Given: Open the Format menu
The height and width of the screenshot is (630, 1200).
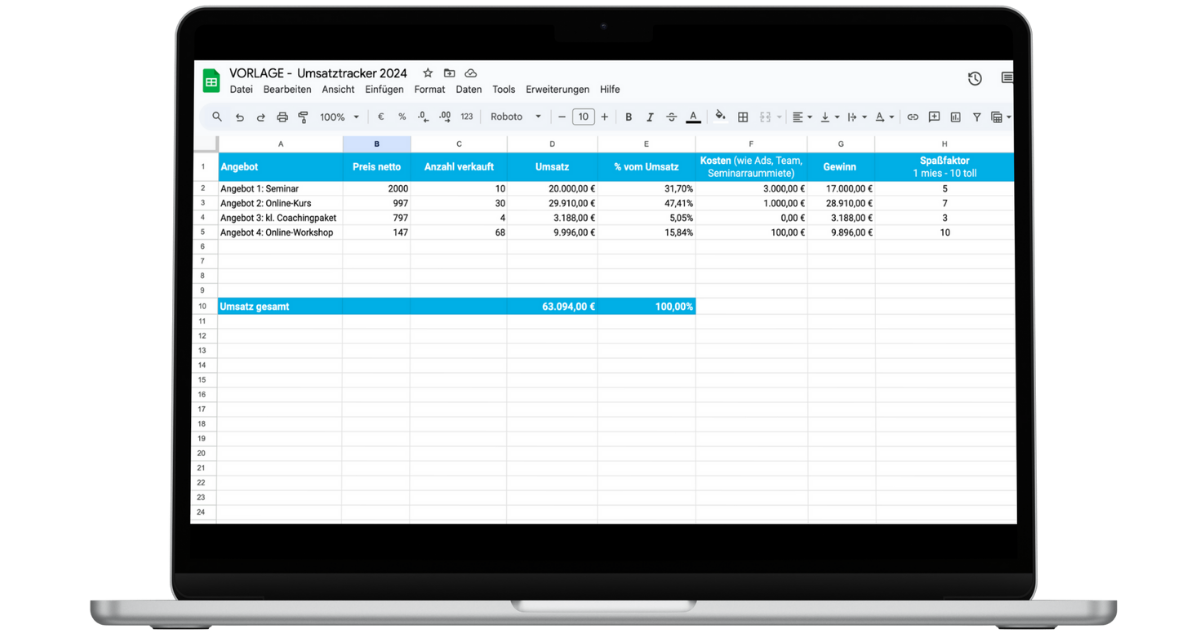Looking at the screenshot, I should click(430, 89).
